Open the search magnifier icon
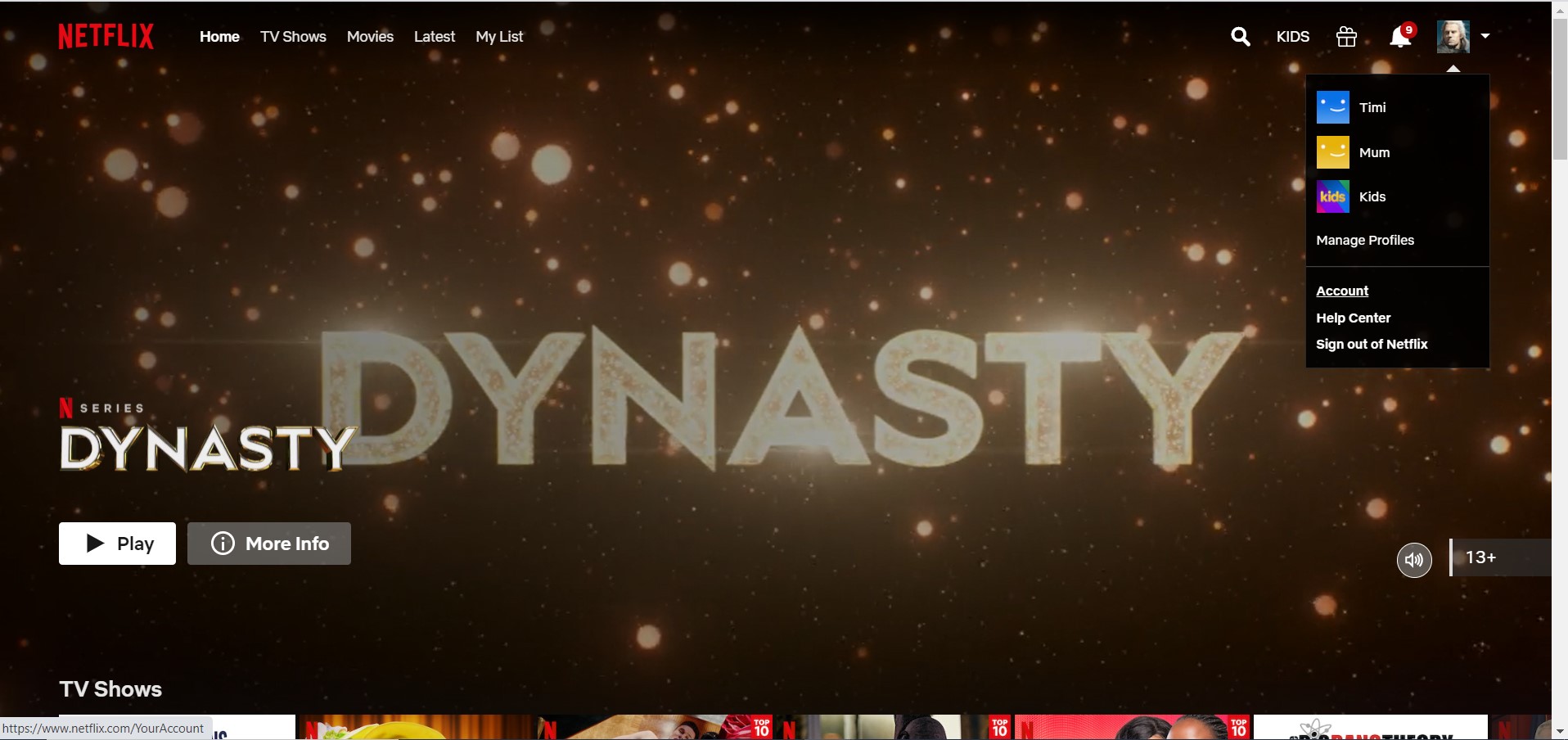Image resolution: width=1568 pixels, height=740 pixels. [1240, 37]
